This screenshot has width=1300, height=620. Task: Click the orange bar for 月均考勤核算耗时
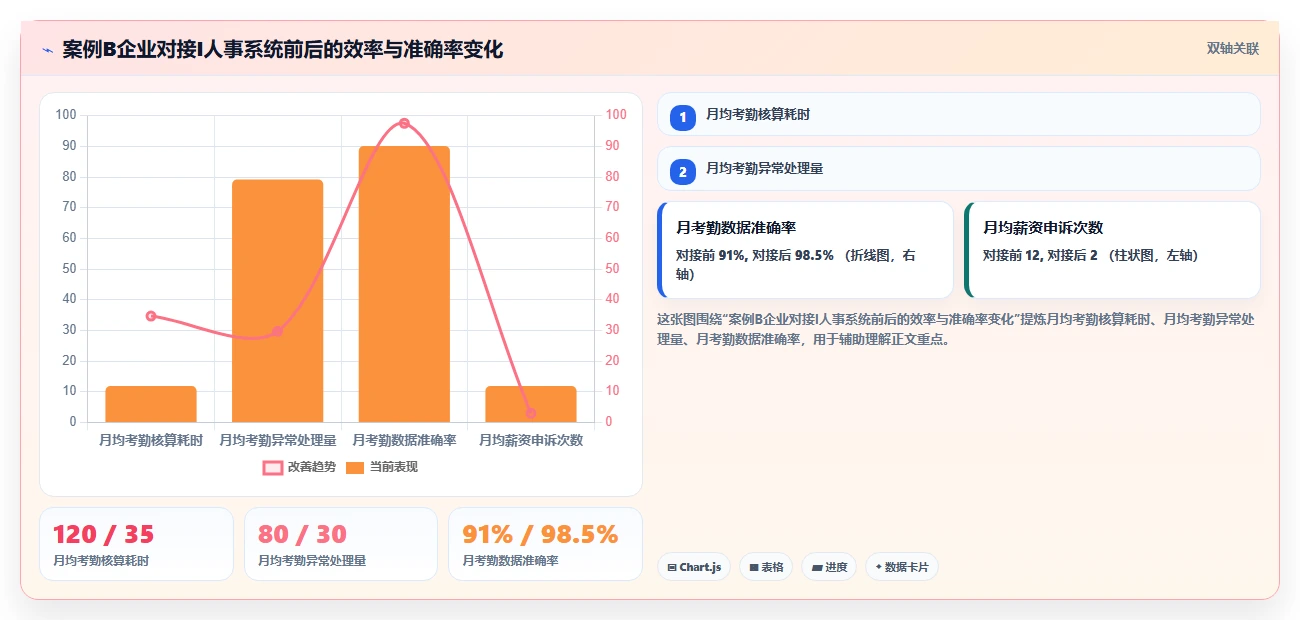click(x=151, y=404)
